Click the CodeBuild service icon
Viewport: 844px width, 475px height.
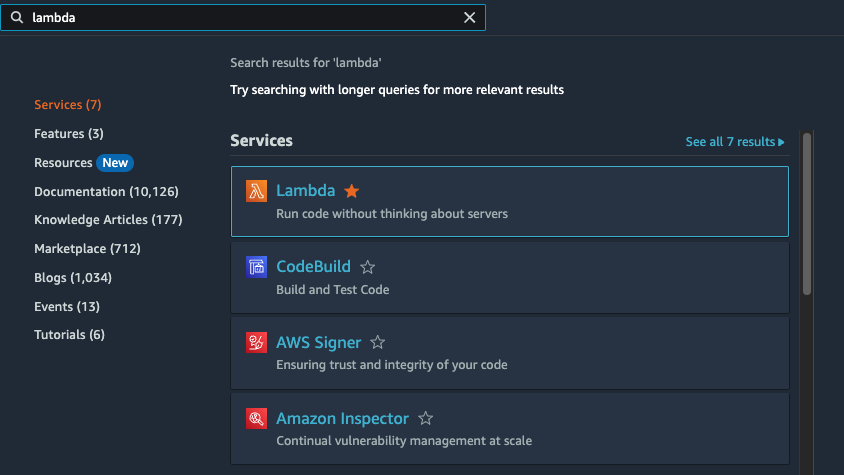(256, 267)
